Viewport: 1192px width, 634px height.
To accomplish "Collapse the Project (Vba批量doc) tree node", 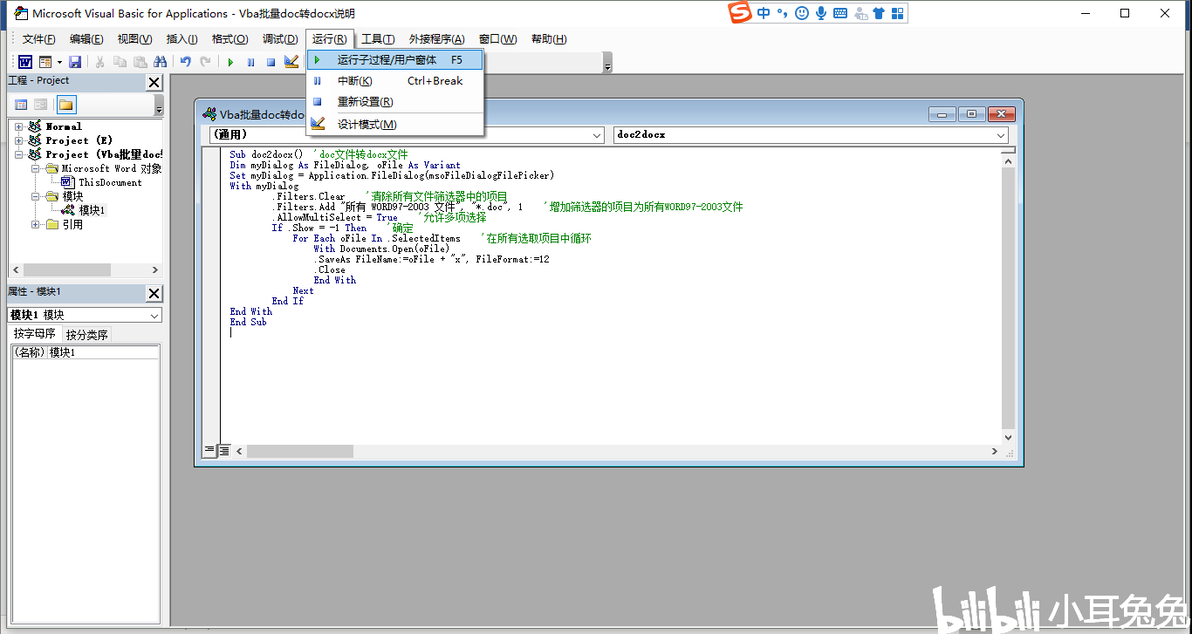I will pyautogui.click(x=19, y=154).
